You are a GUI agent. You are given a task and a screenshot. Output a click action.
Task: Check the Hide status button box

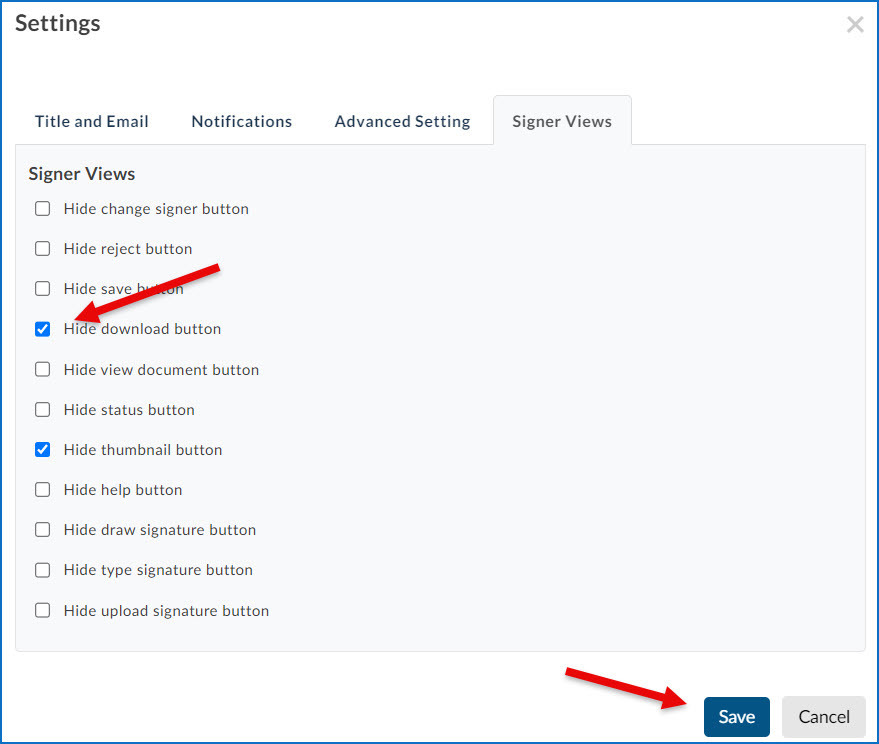pyautogui.click(x=43, y=409)
